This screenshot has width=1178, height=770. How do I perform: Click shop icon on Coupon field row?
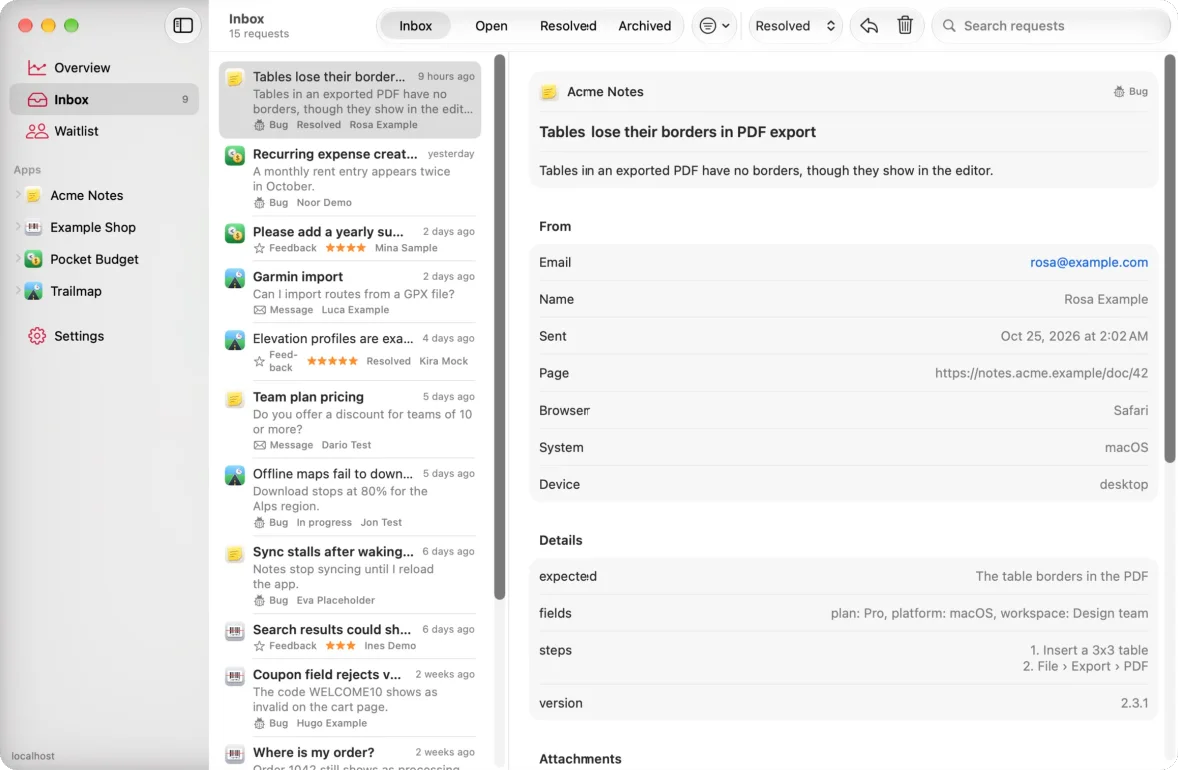(x=235, y=677)
